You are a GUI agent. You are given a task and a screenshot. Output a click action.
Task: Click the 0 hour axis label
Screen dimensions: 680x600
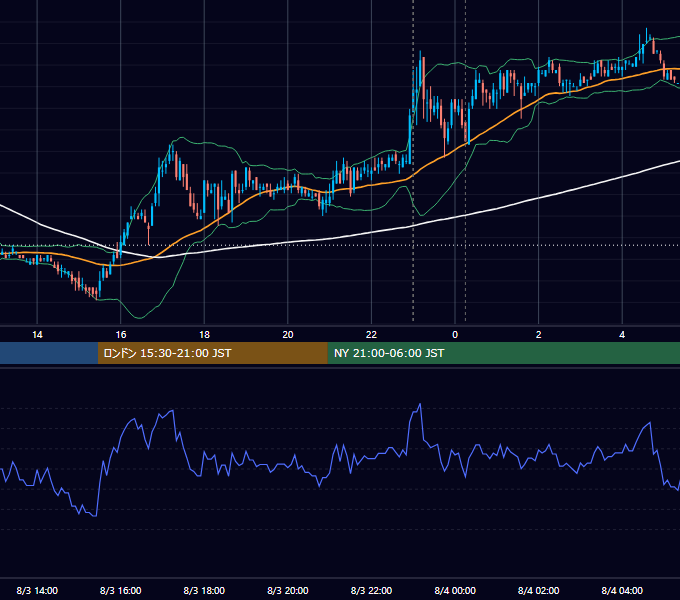tap(455, 335)
